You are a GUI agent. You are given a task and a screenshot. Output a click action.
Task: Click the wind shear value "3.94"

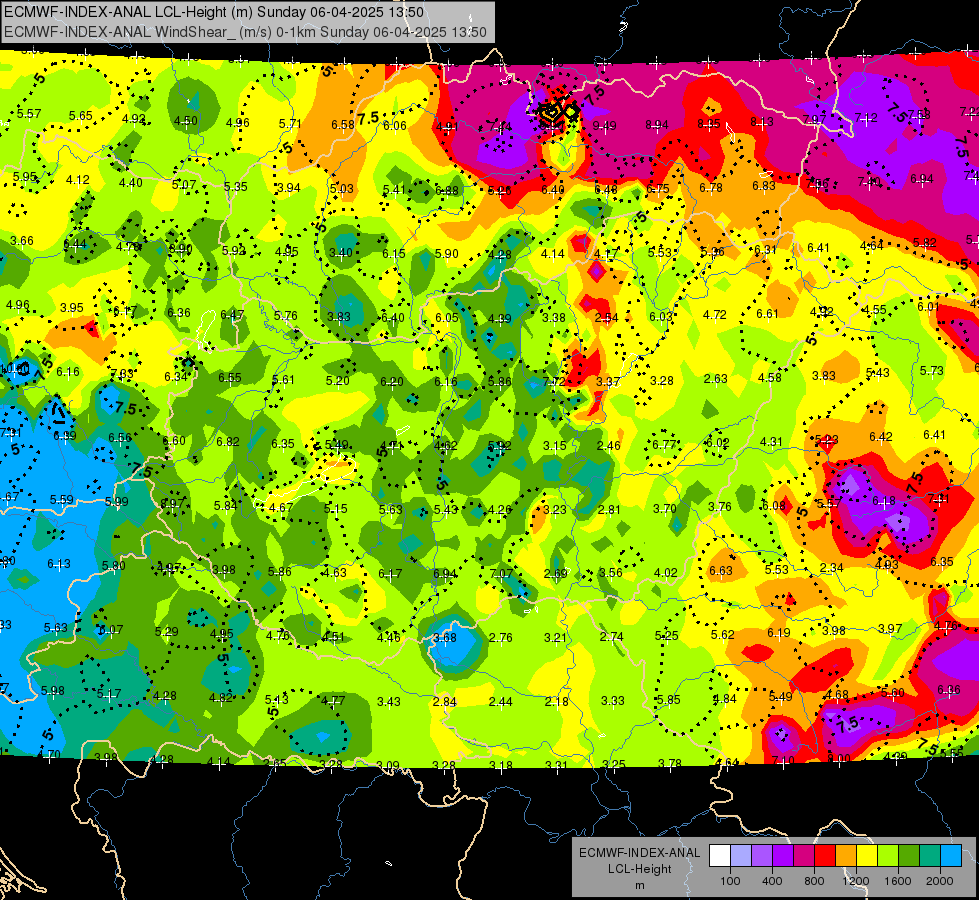289,187
